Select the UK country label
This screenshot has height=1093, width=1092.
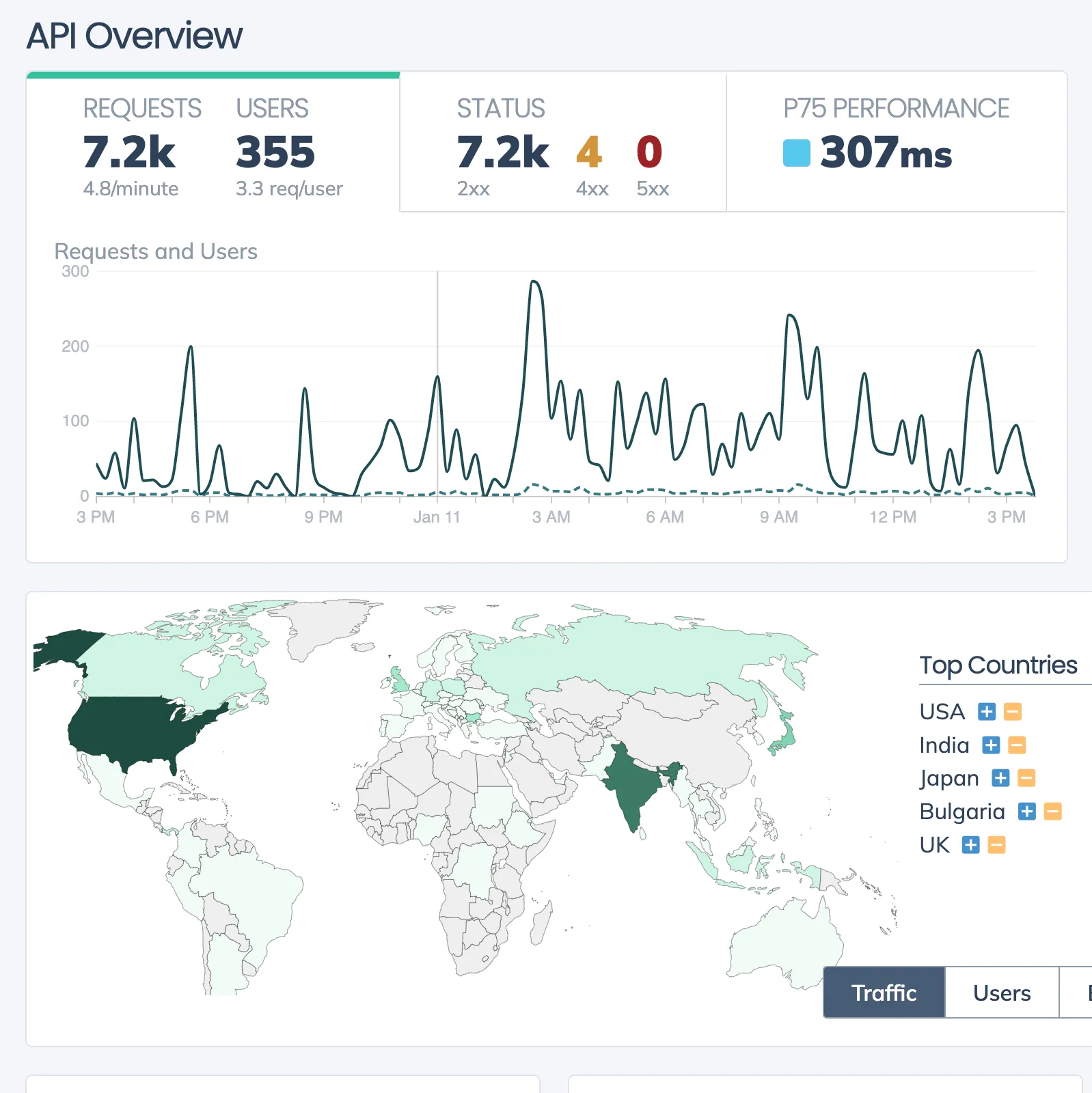point(935,845)
